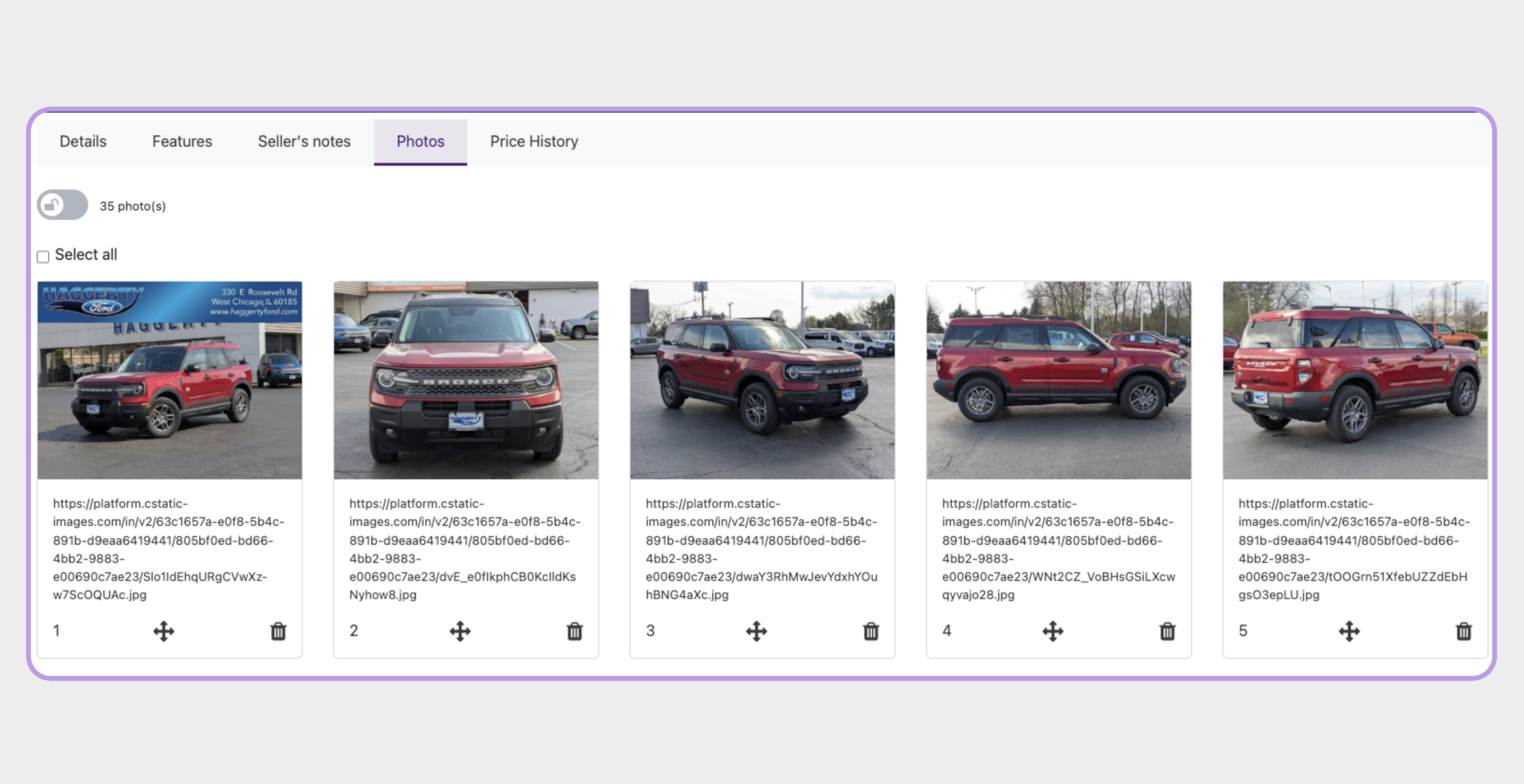Delete photo 4 with trash icon
The image size is (1524, 784).
[1167, 631]
